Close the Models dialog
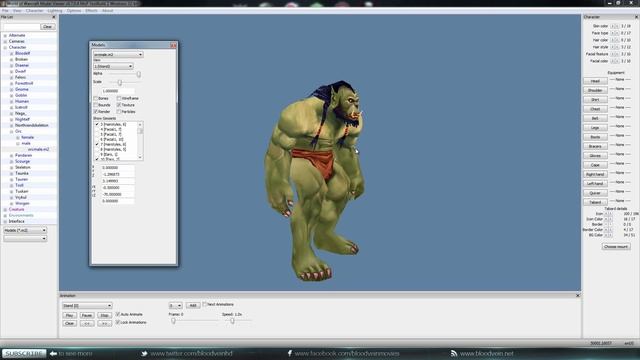 click(173, 45)
